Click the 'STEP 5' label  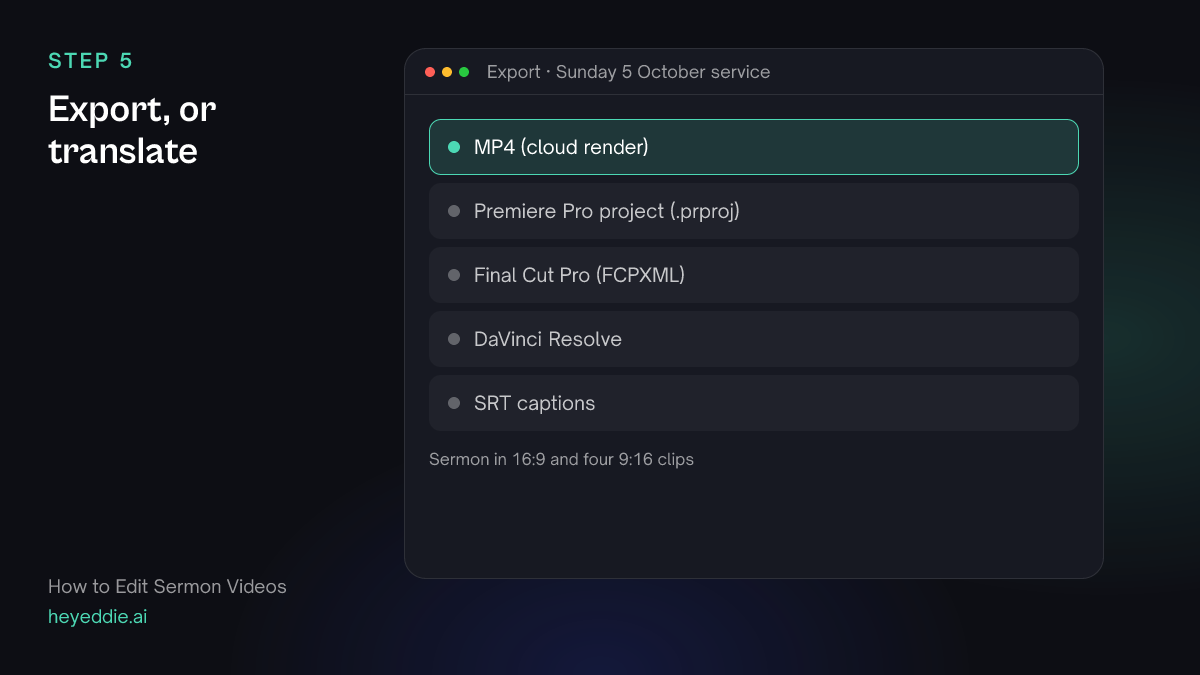[x=90, y=61]
